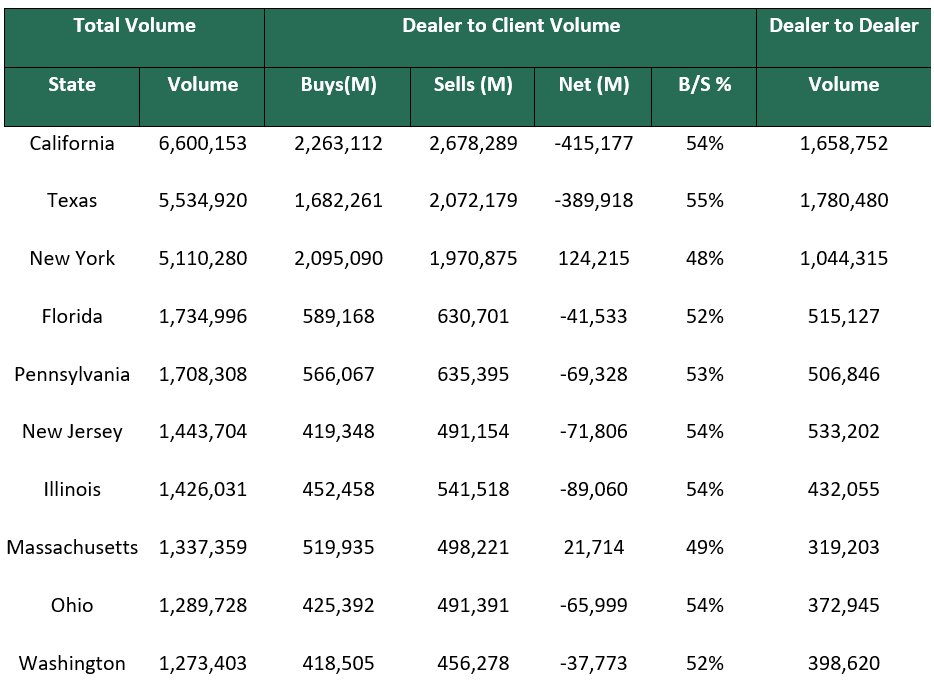Click the Illinois dealer volume 432,055
Screen dimensions: 934x685
coord(843,490)
